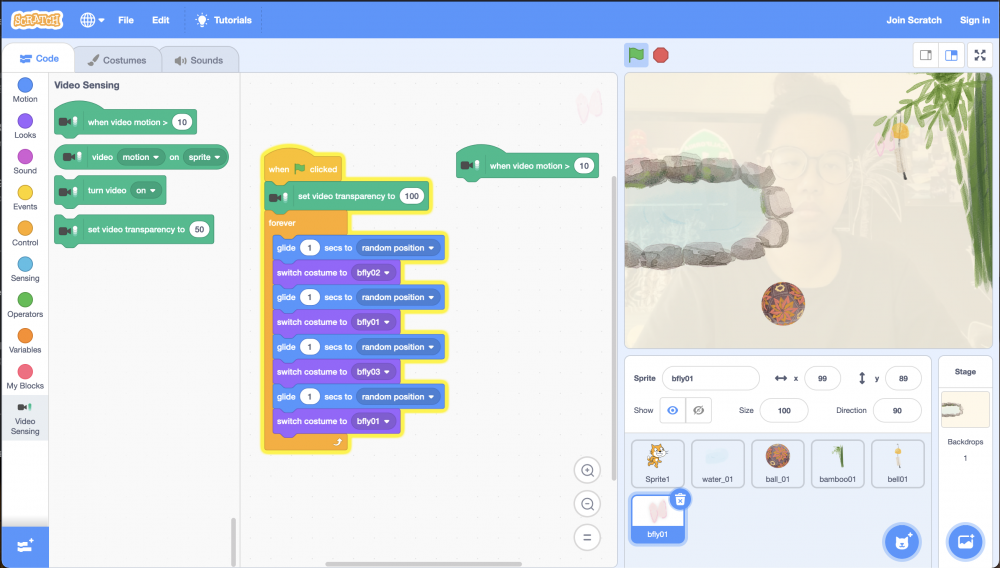Open the File menu
1000x568 pixels.
[x=126, y=20]
